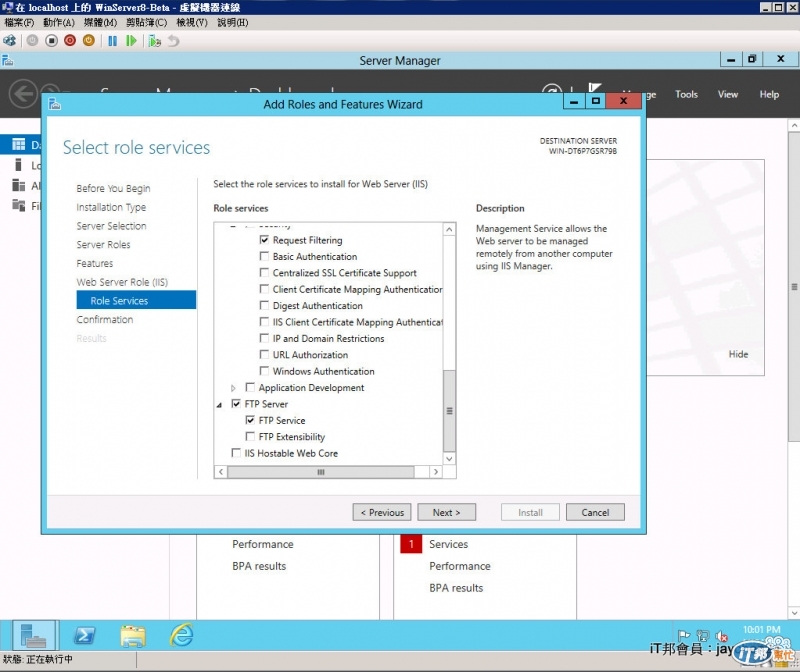The height and width of the screenshot is (672, 800).
Task: Go to Server Roles wizard step
Action: pyautogui.click(x=103, y=244)
